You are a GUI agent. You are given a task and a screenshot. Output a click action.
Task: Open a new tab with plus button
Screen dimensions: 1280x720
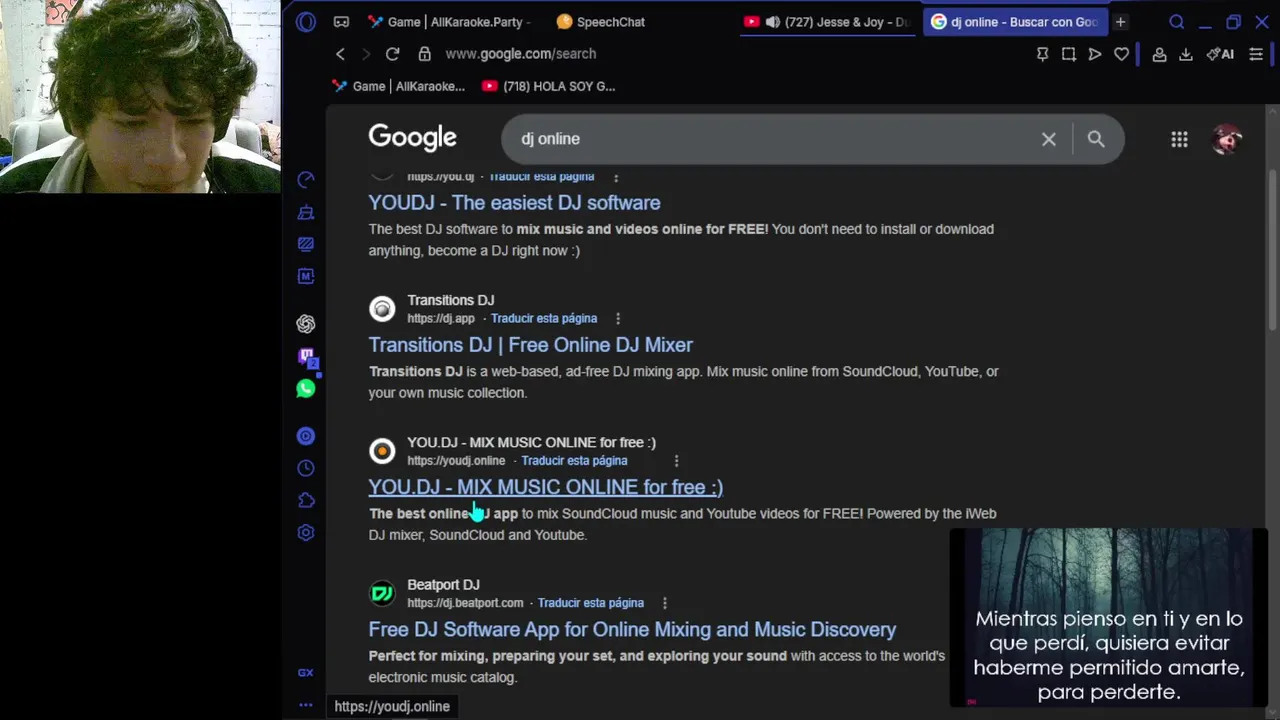[x=1120, y=22]
